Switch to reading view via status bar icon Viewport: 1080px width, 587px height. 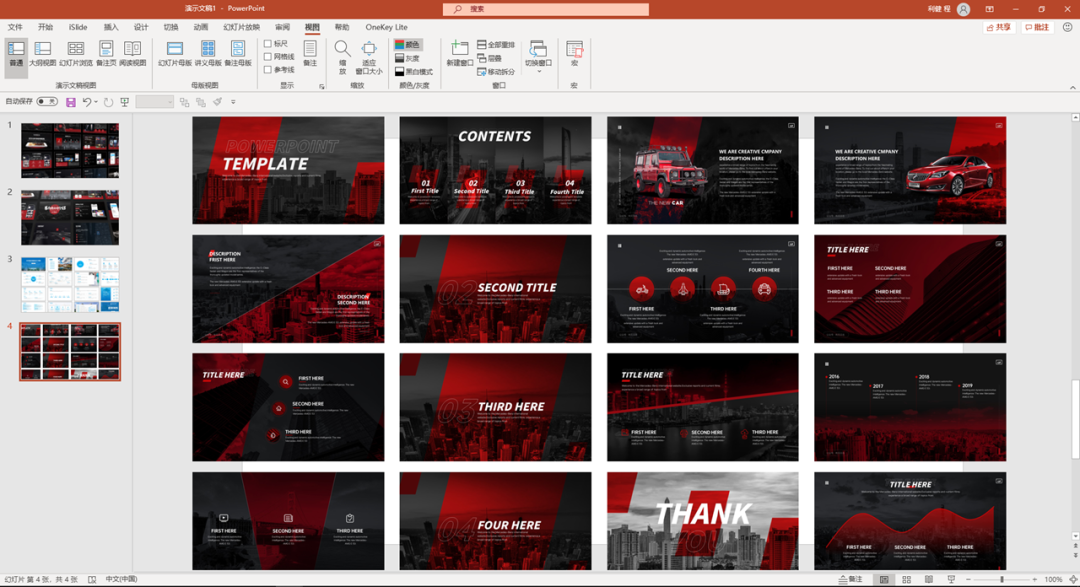928,579
